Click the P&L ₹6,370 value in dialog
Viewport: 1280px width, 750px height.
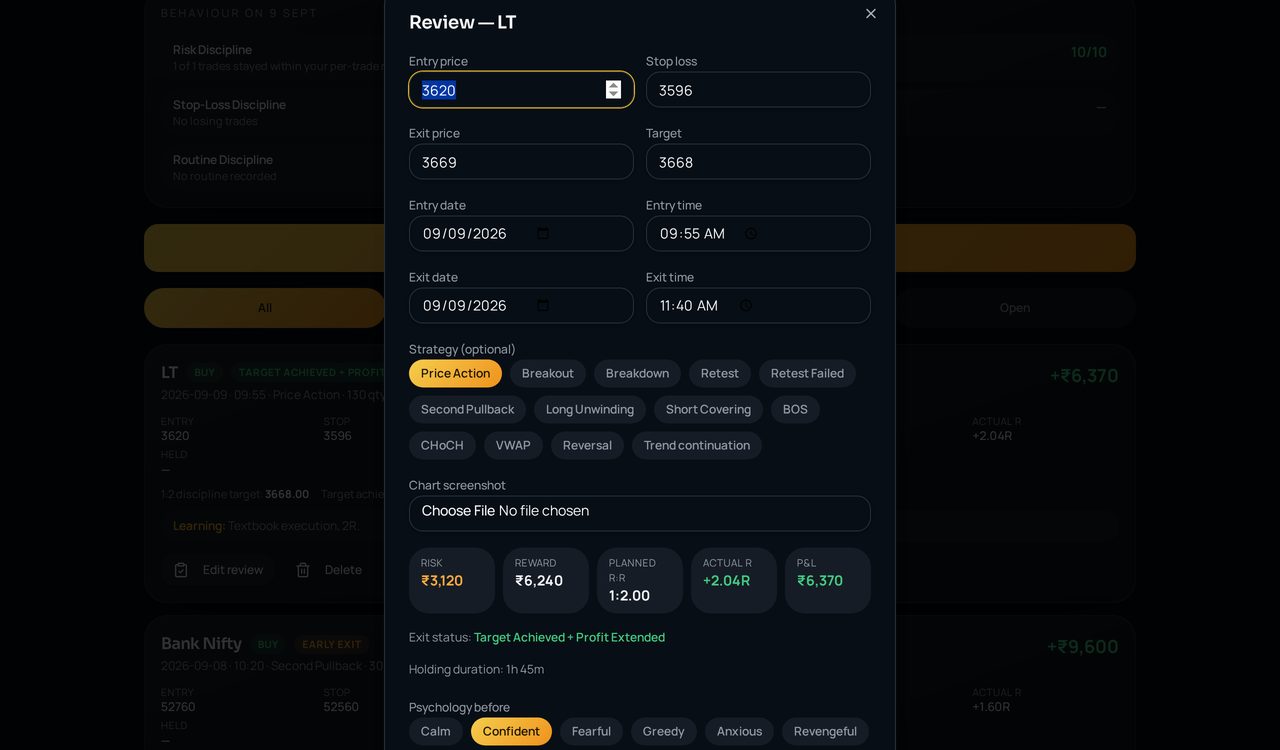820,581
